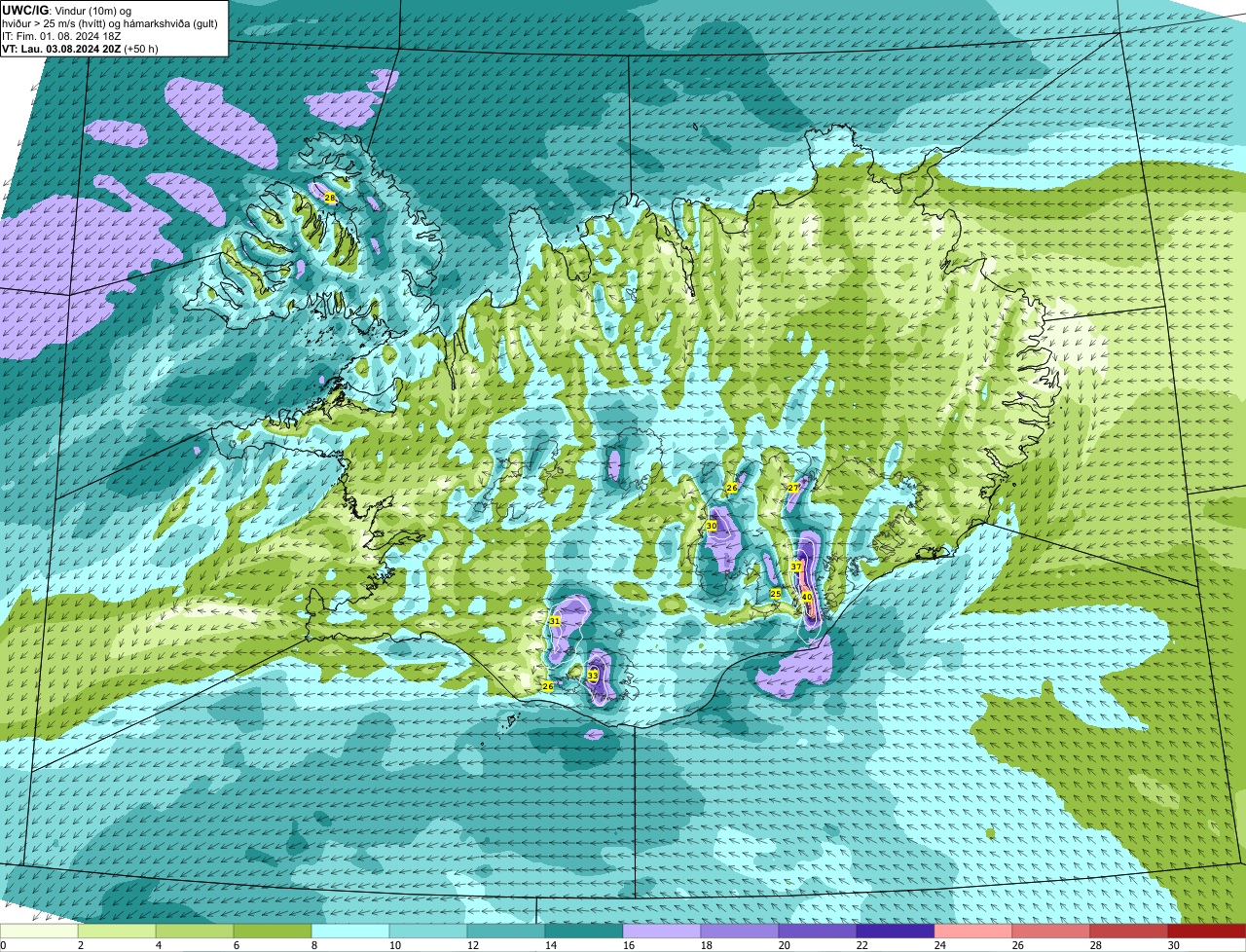Click the legend scale number 24
The width and height of the screenshot is (1246, 952).
point(940,945)
